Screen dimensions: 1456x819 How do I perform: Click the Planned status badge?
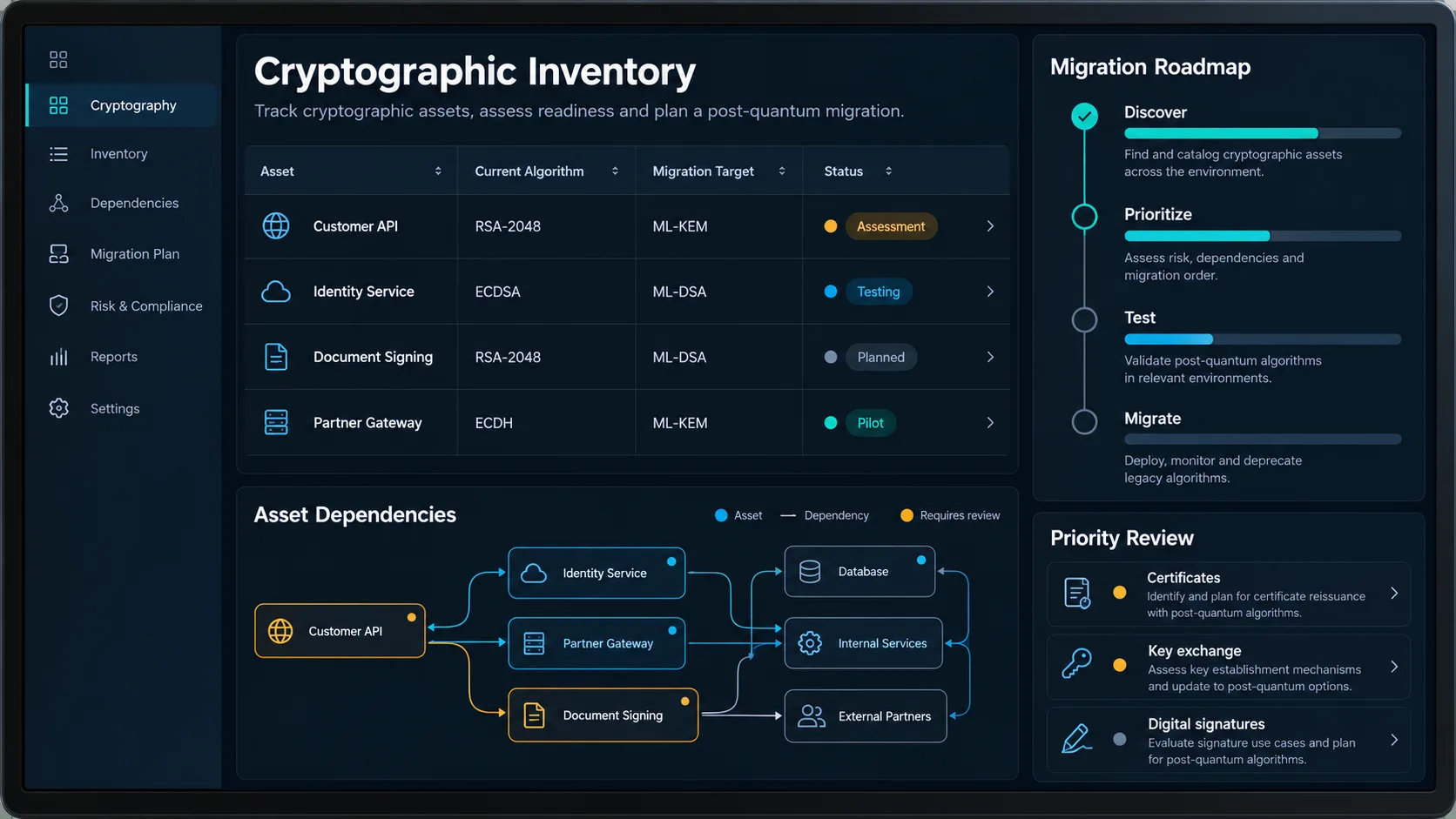pos(881,357)
